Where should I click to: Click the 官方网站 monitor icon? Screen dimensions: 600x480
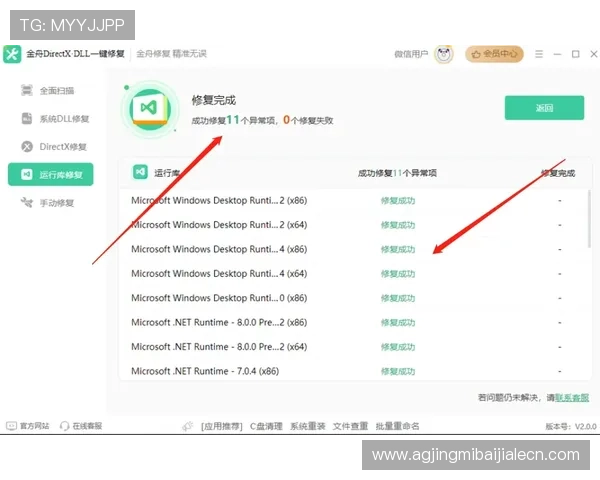[11, 426]
